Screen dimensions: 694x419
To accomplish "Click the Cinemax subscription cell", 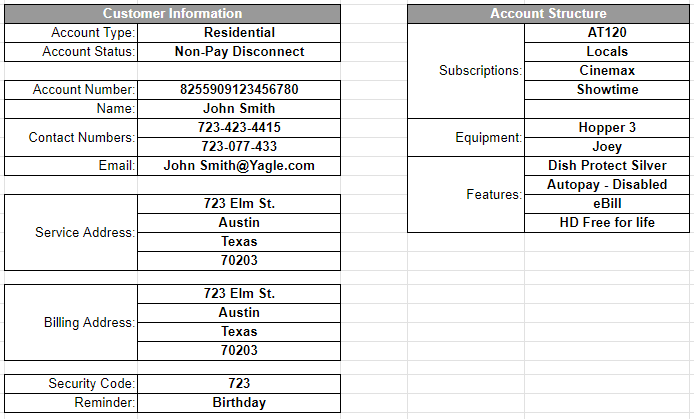I will (x=607, y=71).
